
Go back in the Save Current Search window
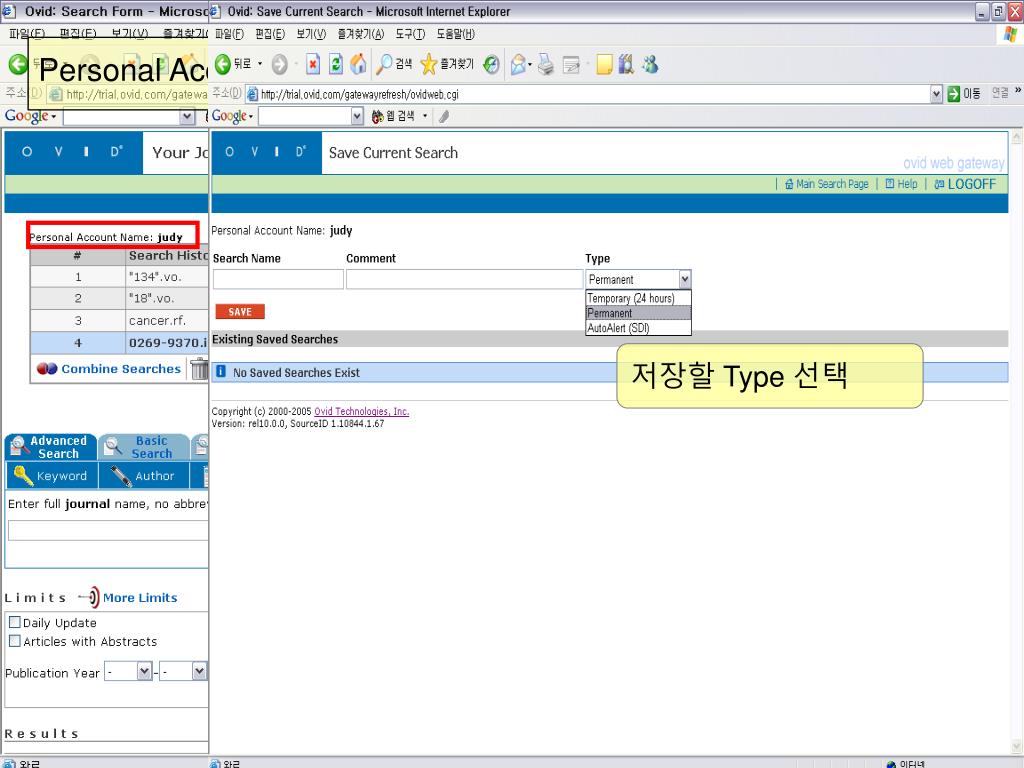point(232,64)
